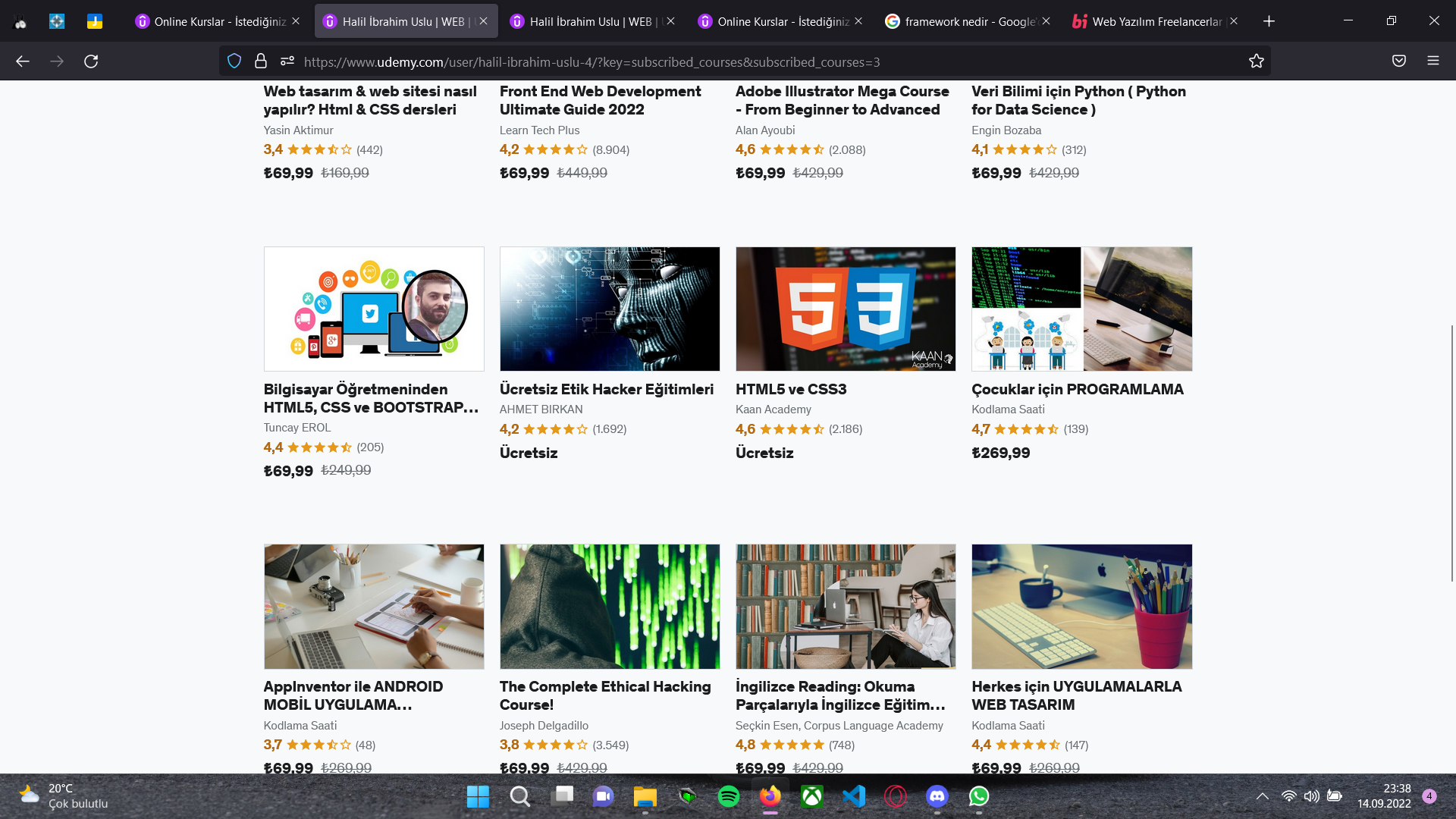This screenshot has height=819, width=1456.
Task: Click the volume speaker tray icon
Action: (1311, 796)
